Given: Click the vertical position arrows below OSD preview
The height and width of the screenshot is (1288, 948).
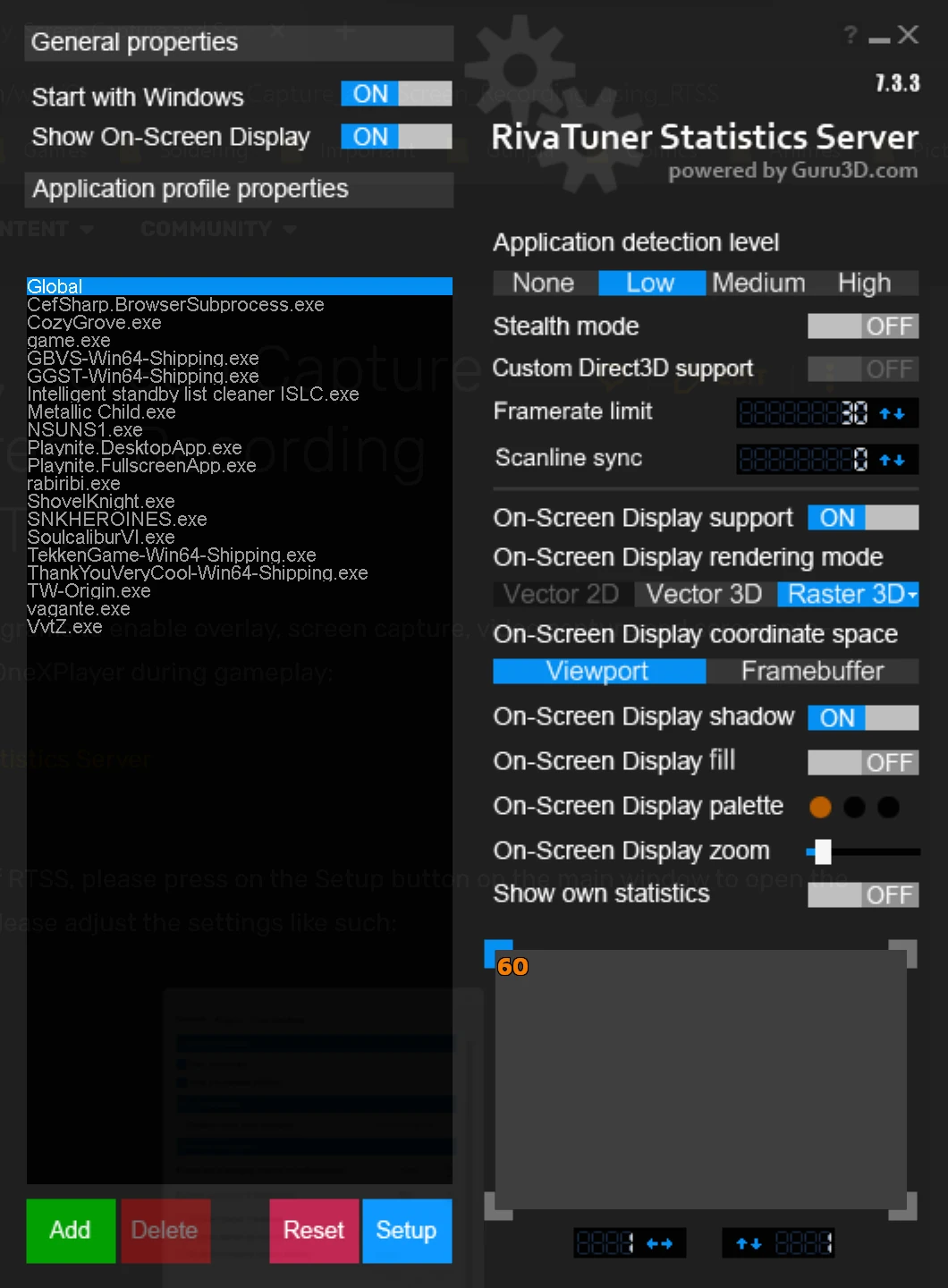Looking at the screenshot, I should point(749,1243).
